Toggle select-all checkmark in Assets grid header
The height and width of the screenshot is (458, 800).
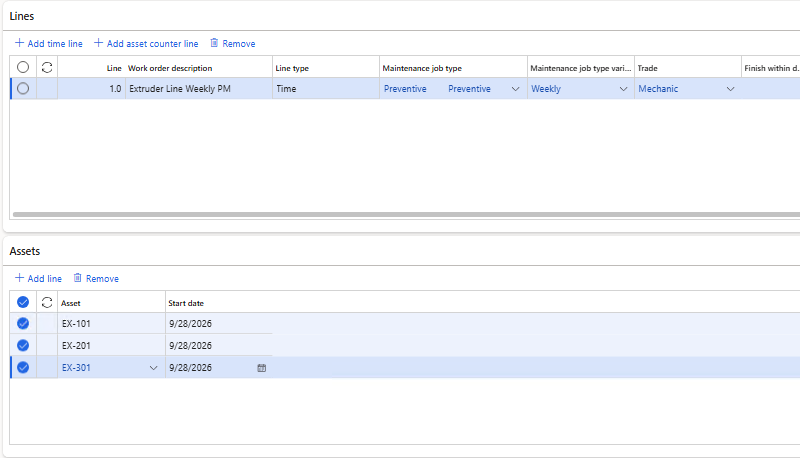coord(23,302)
